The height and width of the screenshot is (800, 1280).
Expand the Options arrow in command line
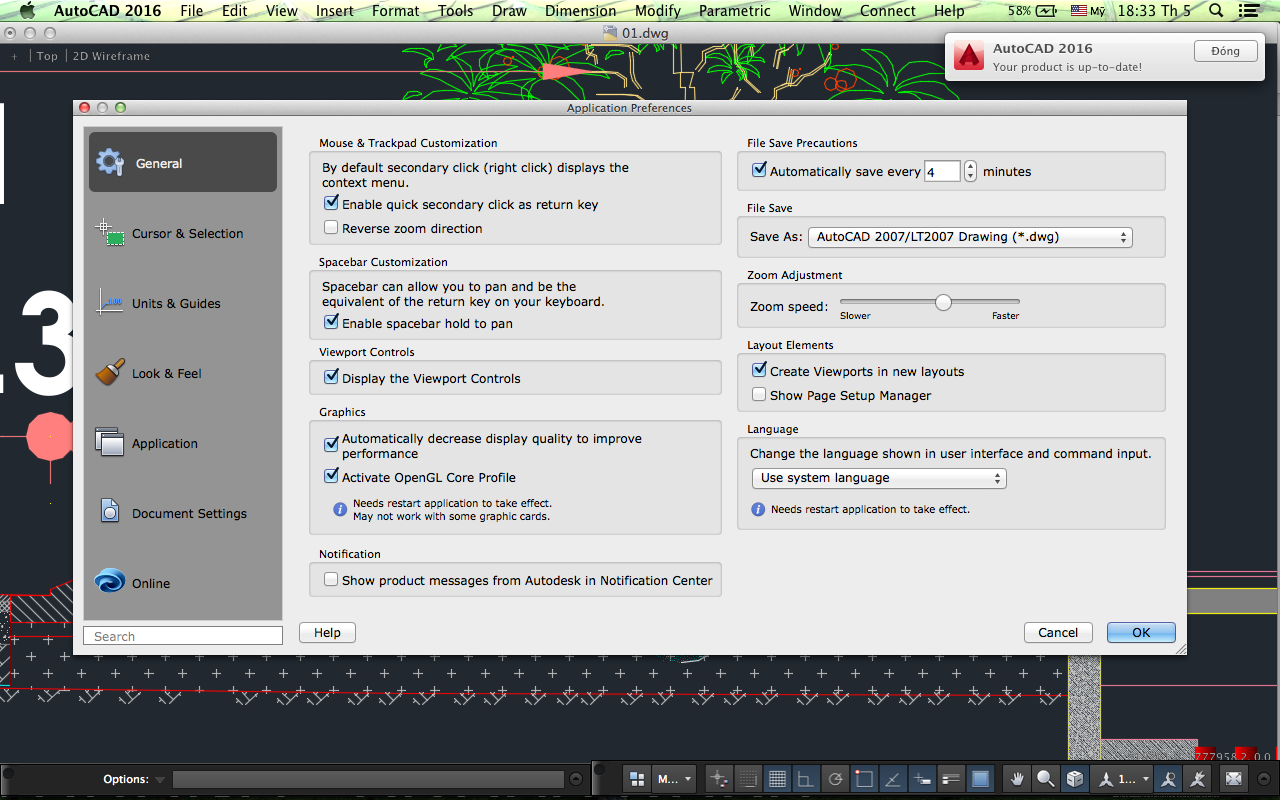click(159, 779)
